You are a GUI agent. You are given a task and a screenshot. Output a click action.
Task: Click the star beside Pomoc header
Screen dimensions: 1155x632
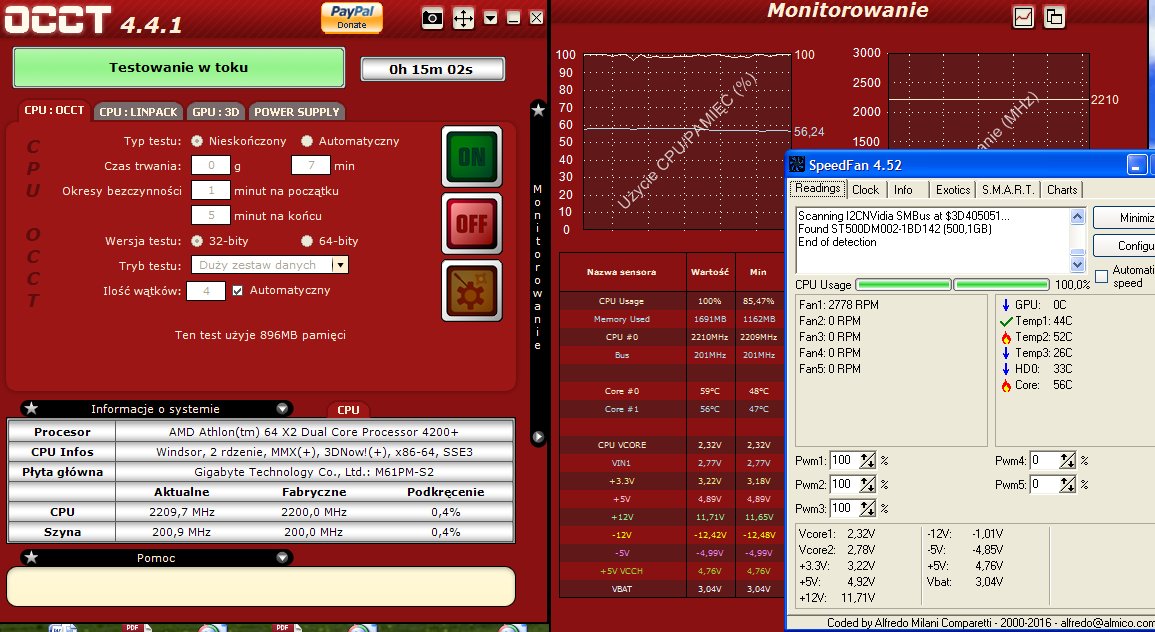tap(31, 558)
